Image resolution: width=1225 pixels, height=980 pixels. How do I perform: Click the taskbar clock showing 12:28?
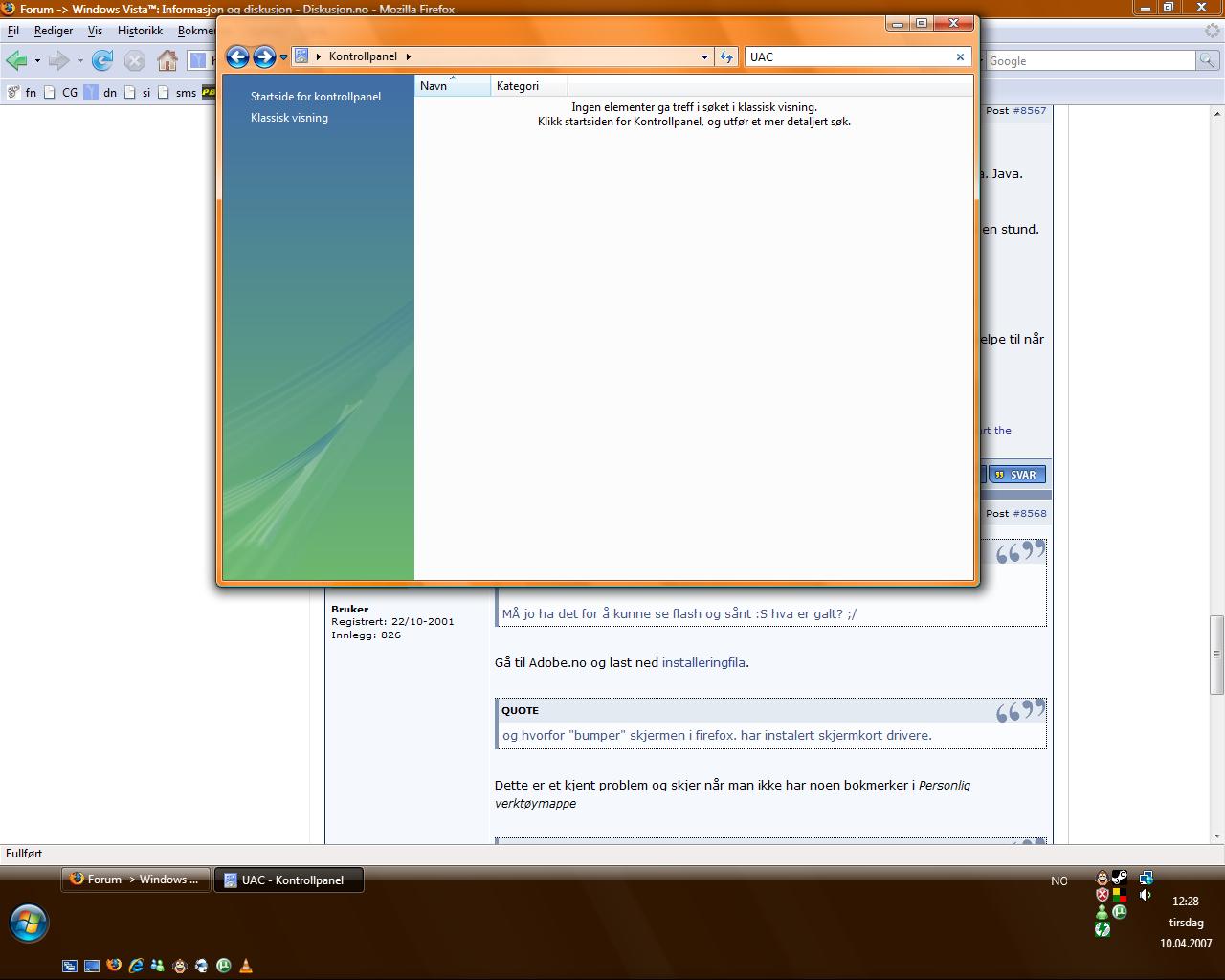(x=1186, y=901)
